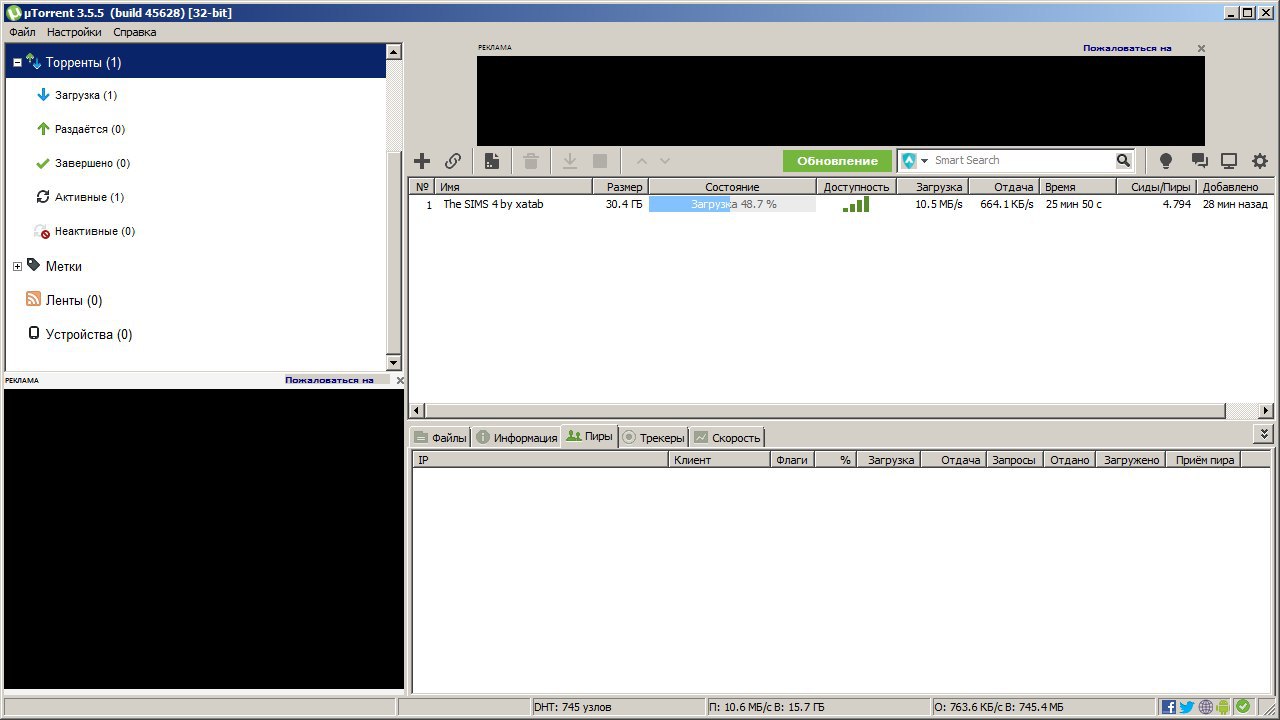Add torrent from URL link icon
The width and height of the screenshot is (1280, 720).
click(x=453, y=161)
